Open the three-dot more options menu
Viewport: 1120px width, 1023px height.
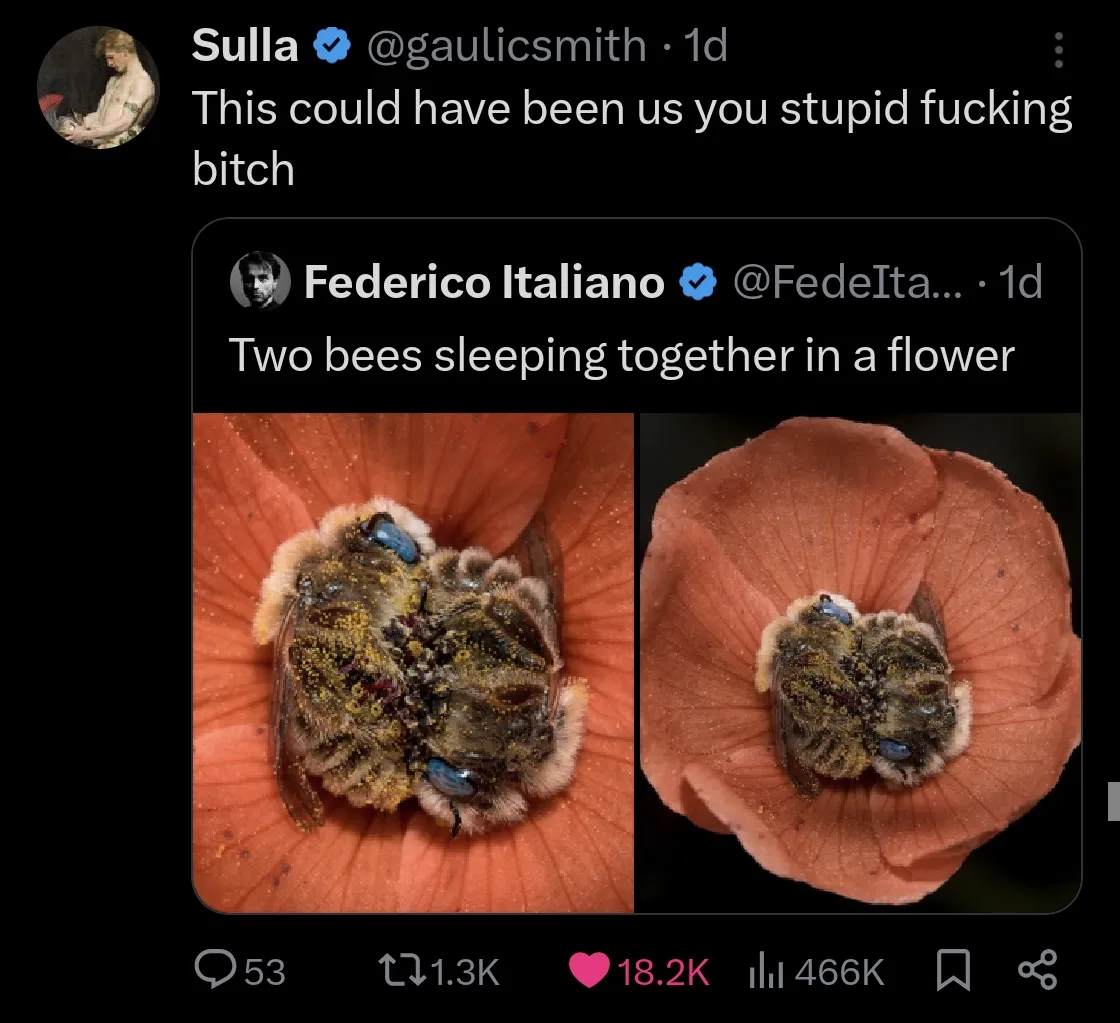(x=1059, y=48)
